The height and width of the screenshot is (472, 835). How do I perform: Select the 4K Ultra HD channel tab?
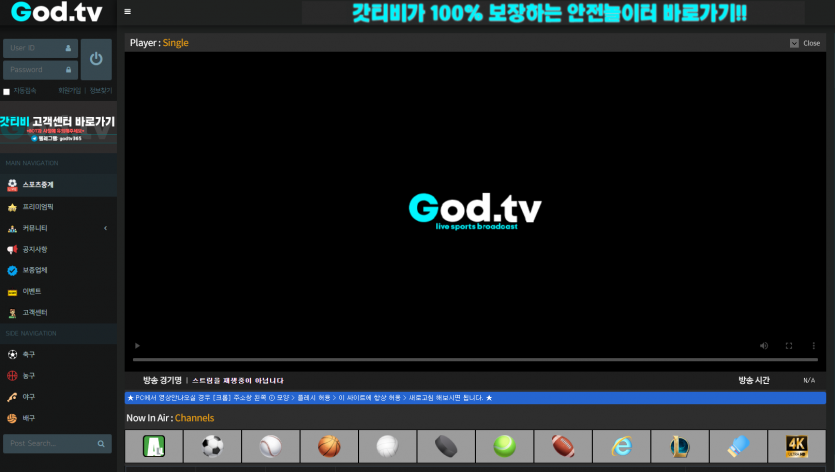(797, 446)
